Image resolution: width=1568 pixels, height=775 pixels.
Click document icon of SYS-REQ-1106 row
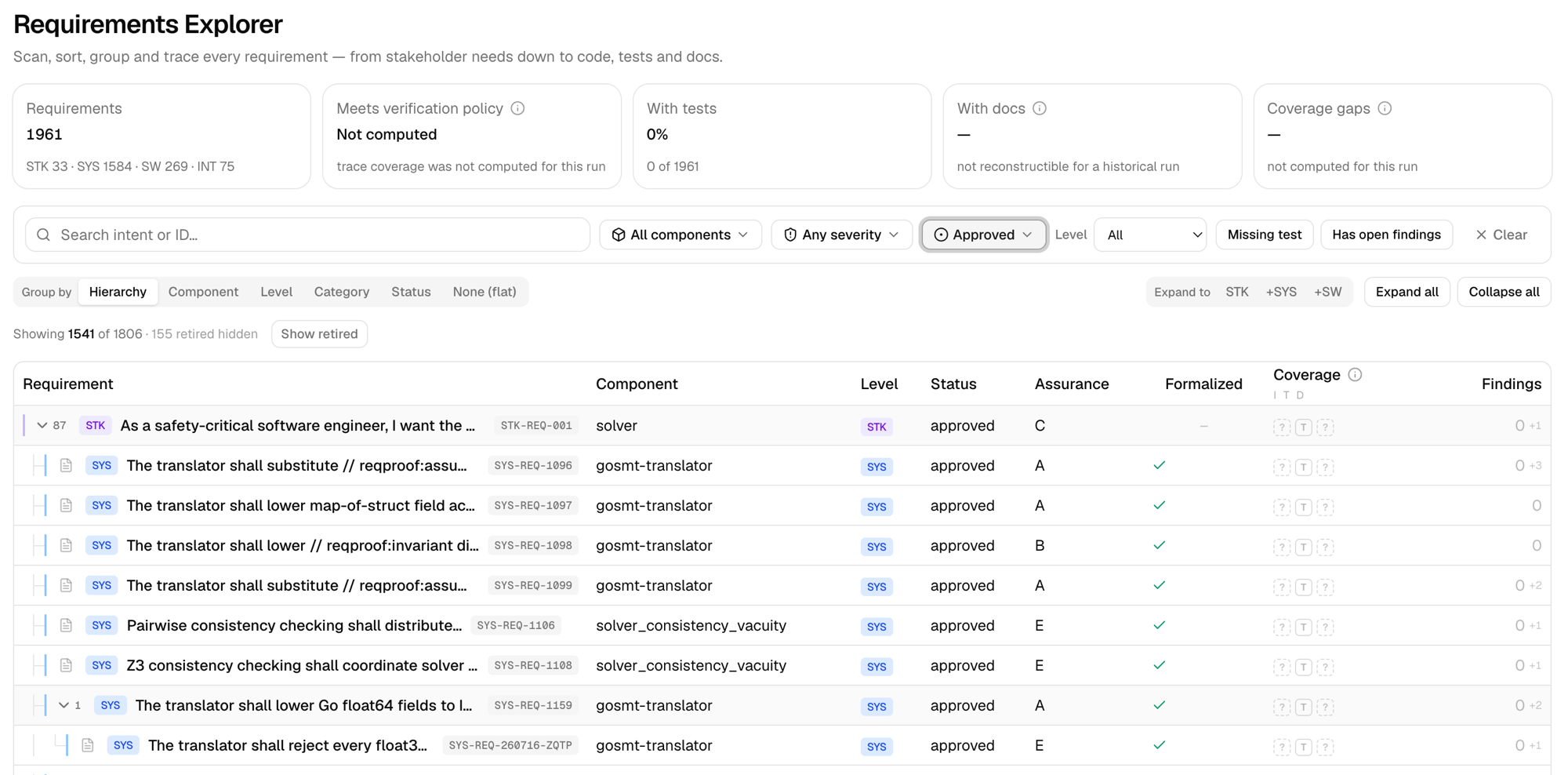pos(67,625)
